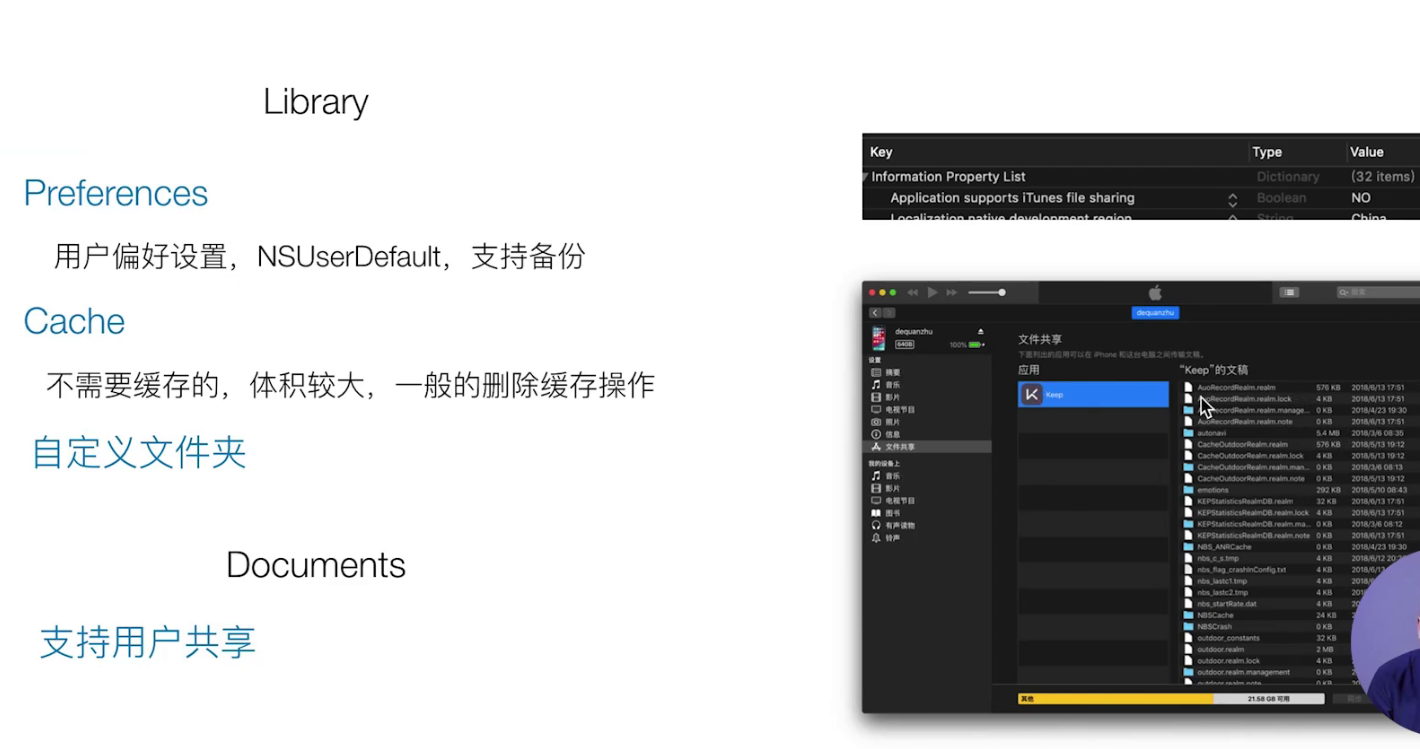Select the CacheOutdoorRealm.realm.lock file

point(1250,456)
